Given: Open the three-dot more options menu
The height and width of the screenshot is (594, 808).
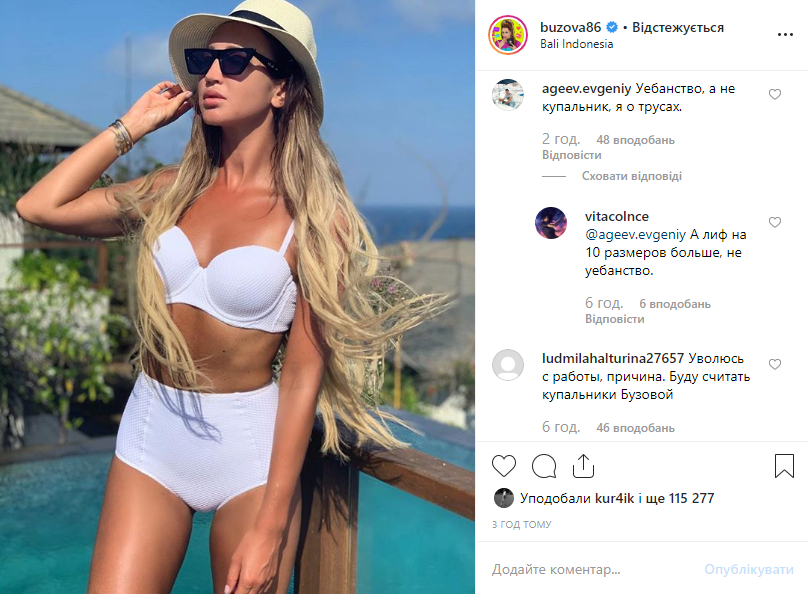Looking at the screenshot, I should (785, 35).
